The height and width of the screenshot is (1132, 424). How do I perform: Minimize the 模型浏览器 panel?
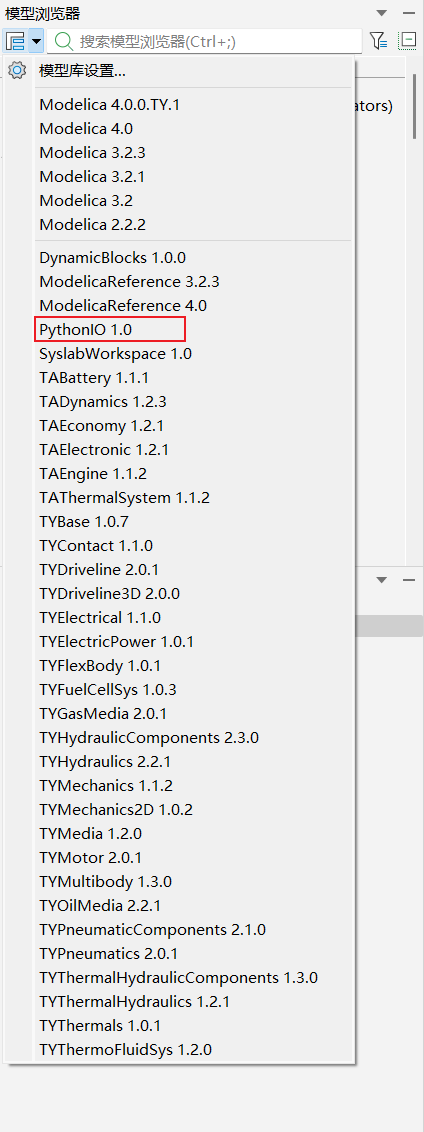409,13
